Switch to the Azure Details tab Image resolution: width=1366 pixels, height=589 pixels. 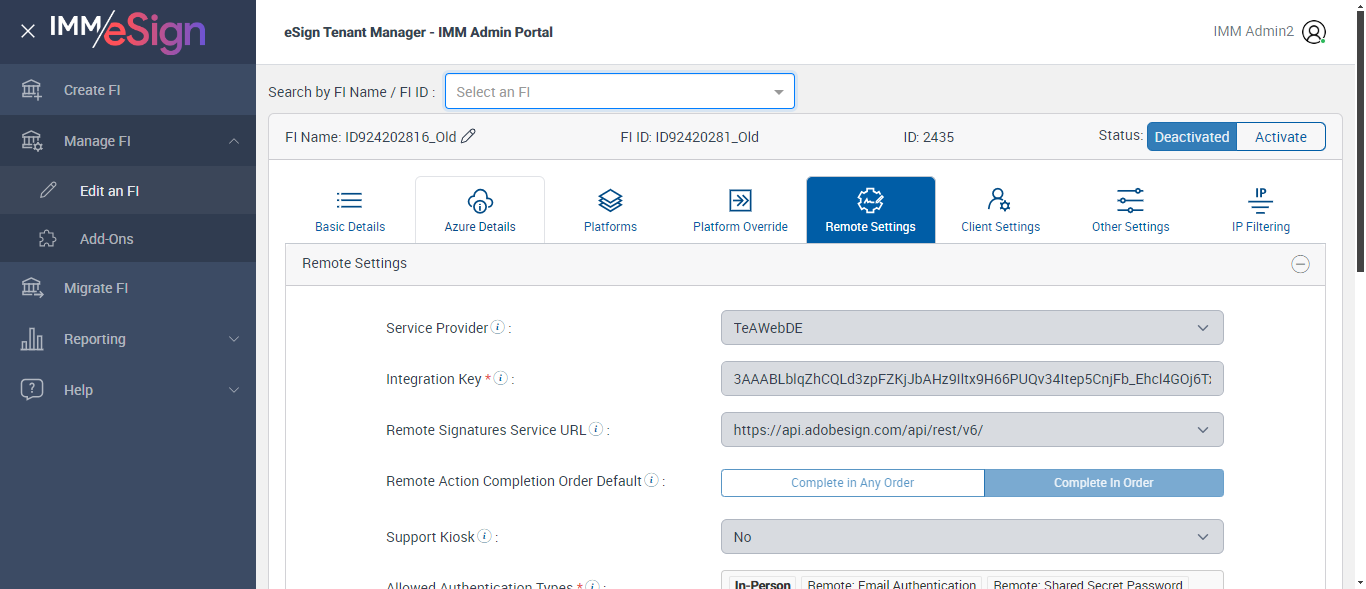(x=480, y=210)
